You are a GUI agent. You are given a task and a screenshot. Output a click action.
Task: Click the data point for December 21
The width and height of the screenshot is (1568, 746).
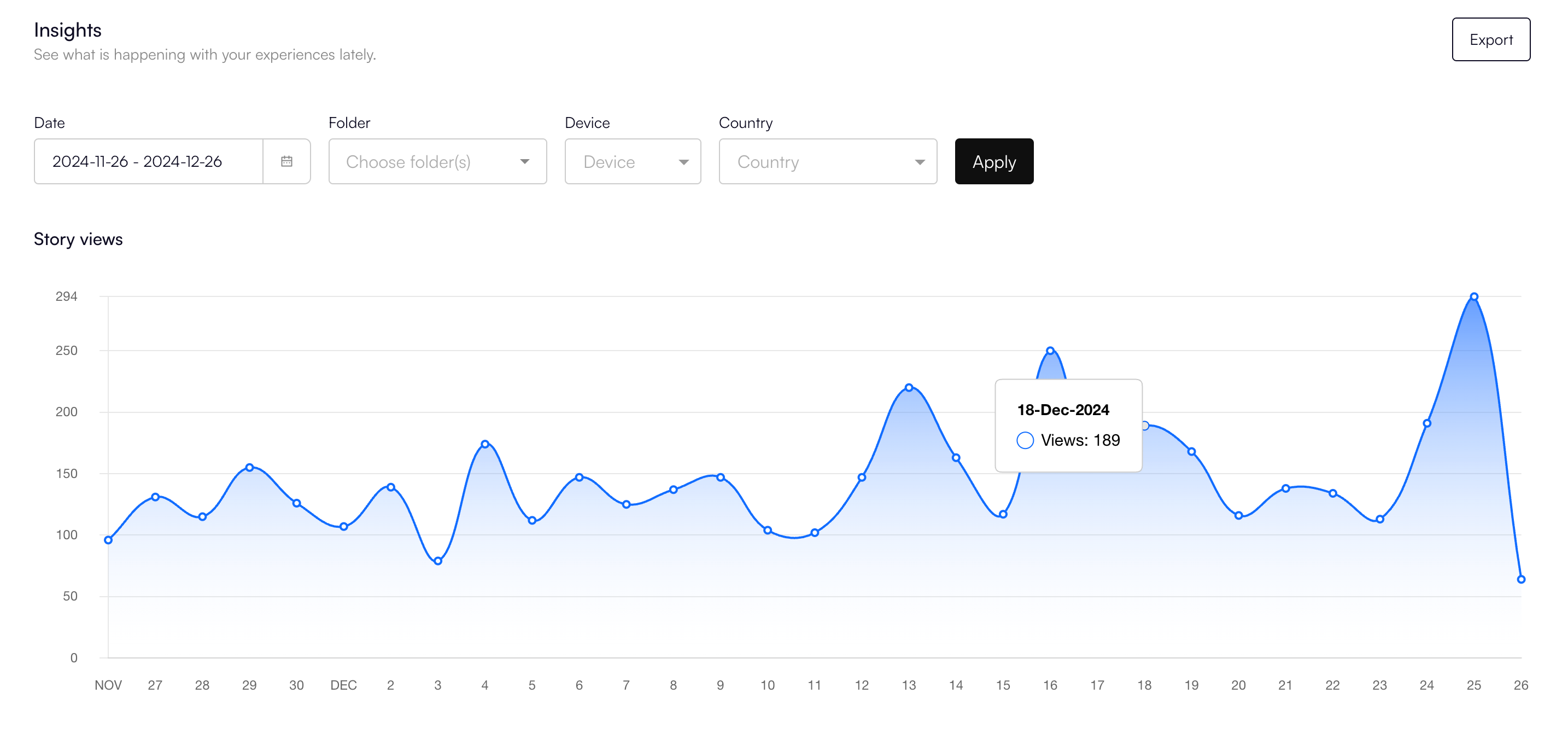coord(1285,488)
